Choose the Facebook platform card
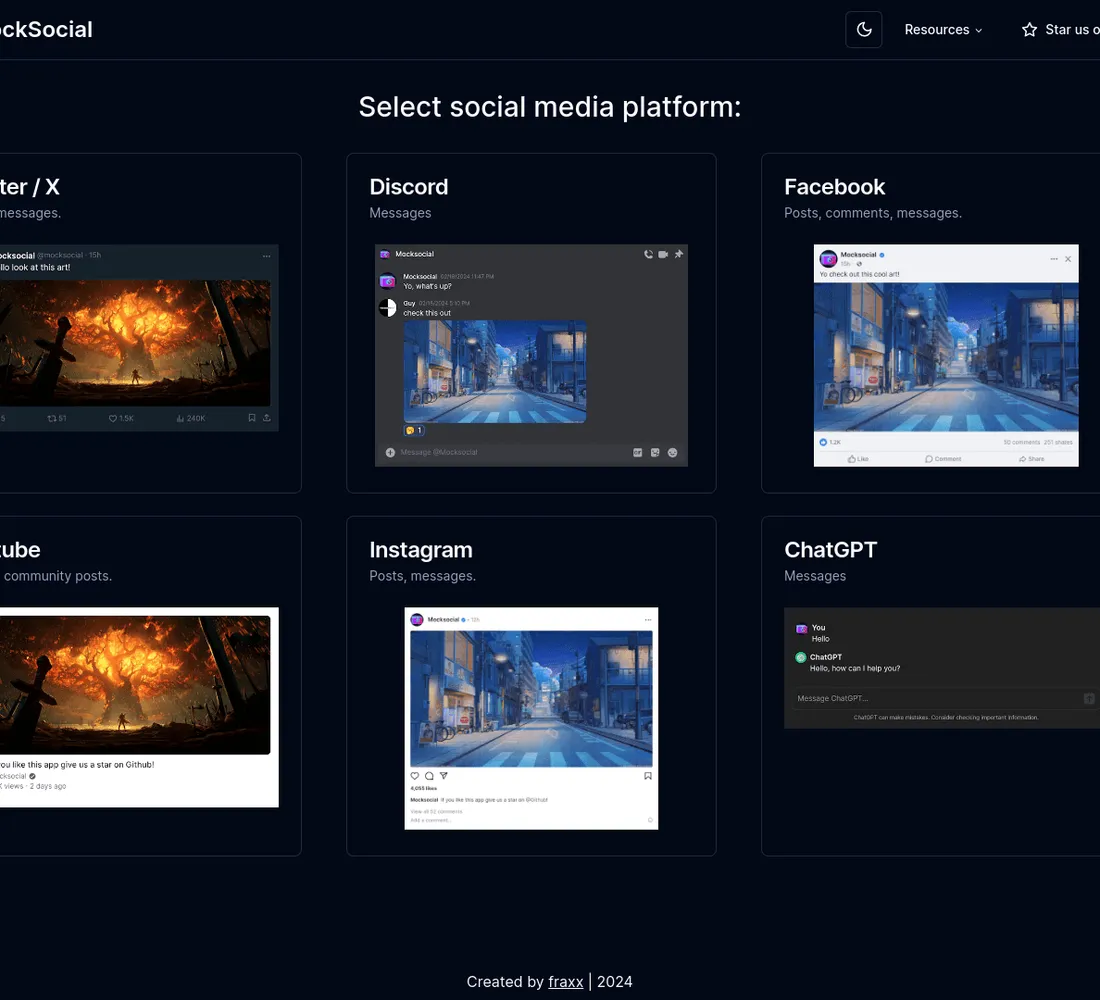The image size is (1100, 1000). [x=930, y=323]
